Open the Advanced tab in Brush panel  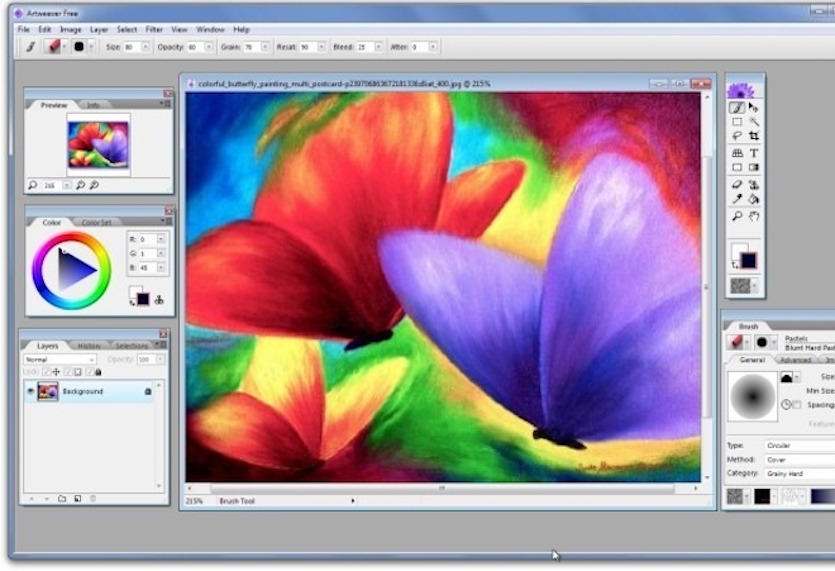point(795,360)
